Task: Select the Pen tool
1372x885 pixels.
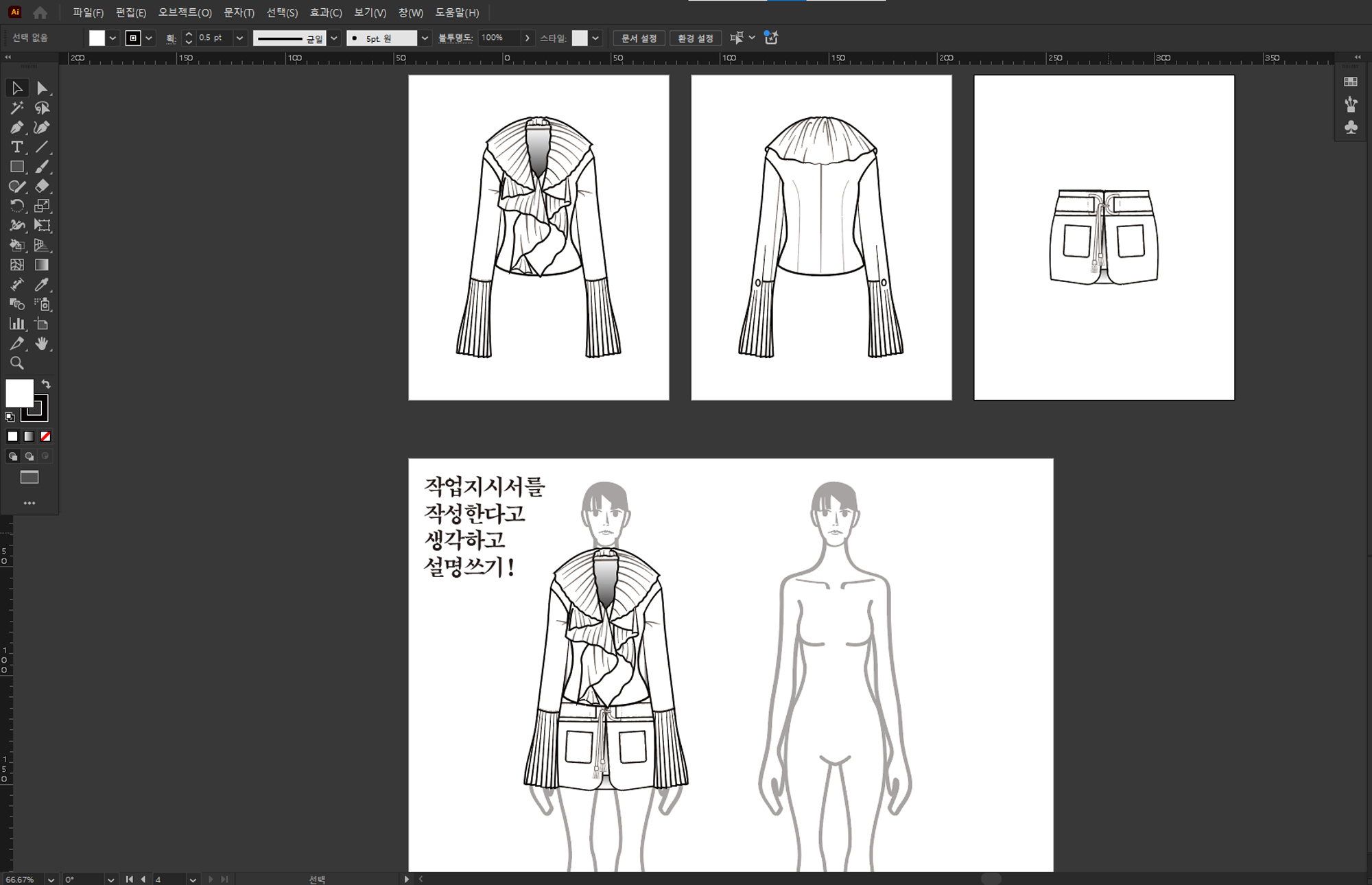Action: (x=16, y=128)
